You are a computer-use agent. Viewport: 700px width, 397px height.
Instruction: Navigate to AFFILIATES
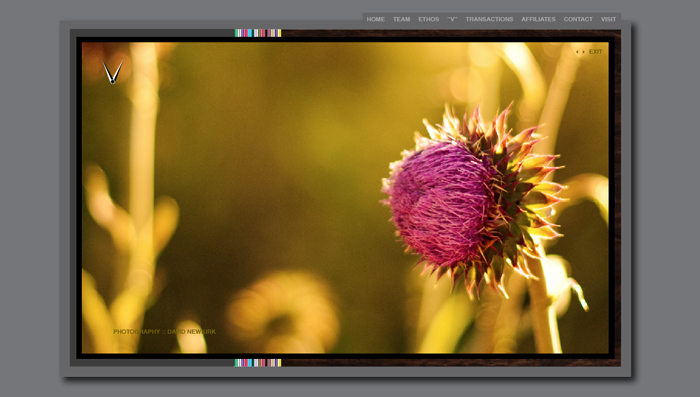pos(538,19)
